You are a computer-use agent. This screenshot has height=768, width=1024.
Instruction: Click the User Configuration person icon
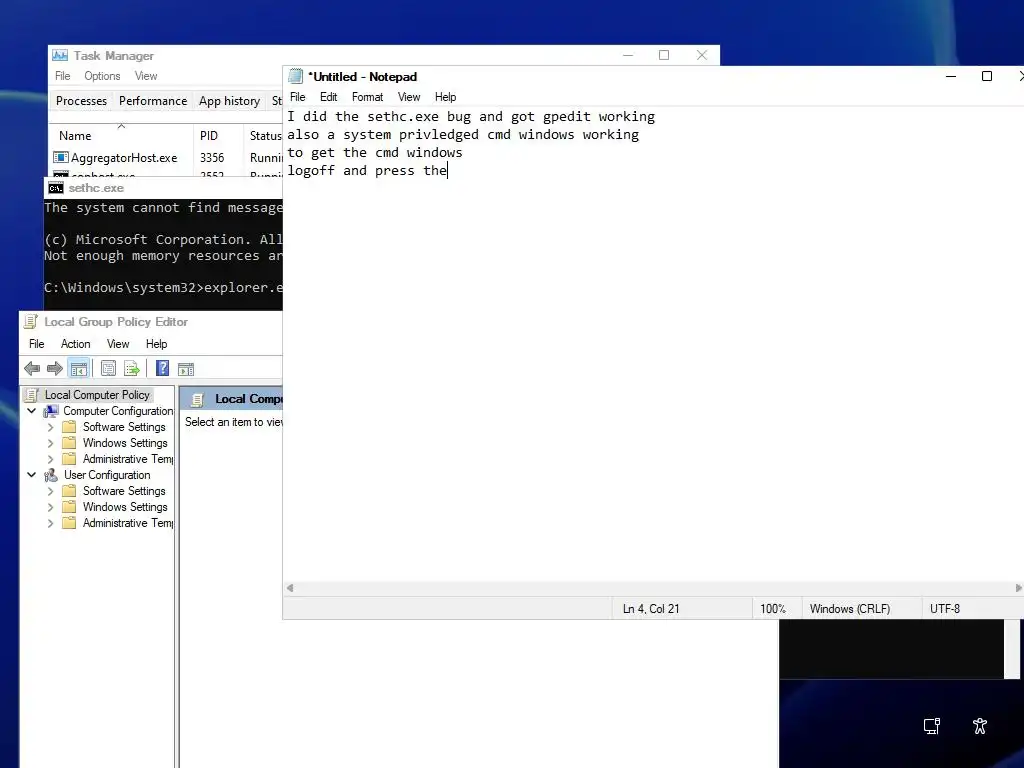(51, 475)
